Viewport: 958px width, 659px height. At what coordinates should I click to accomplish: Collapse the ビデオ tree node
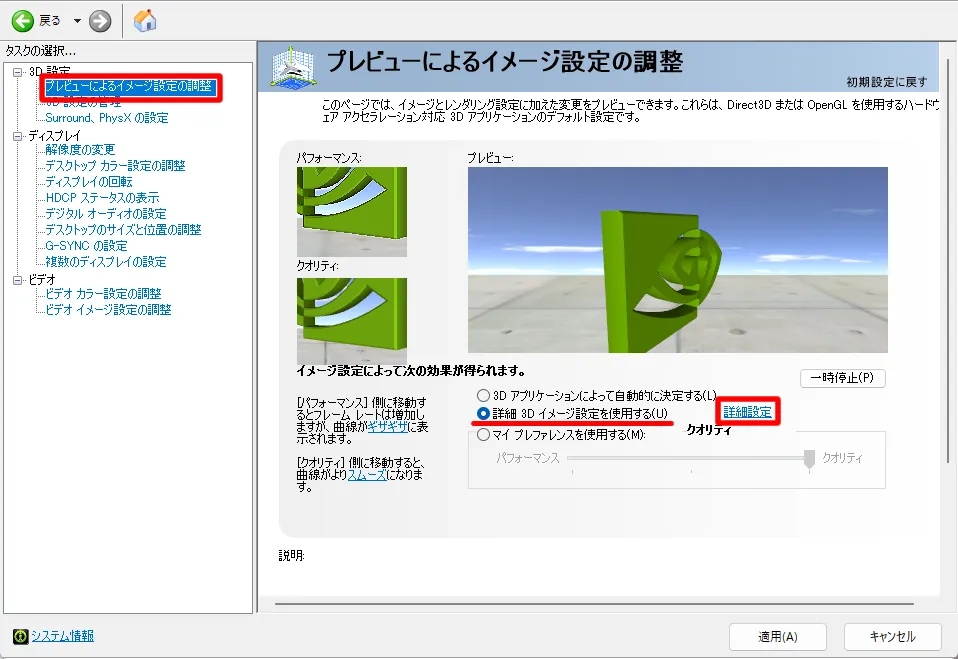pyautogui.click(x=17, y=279)
